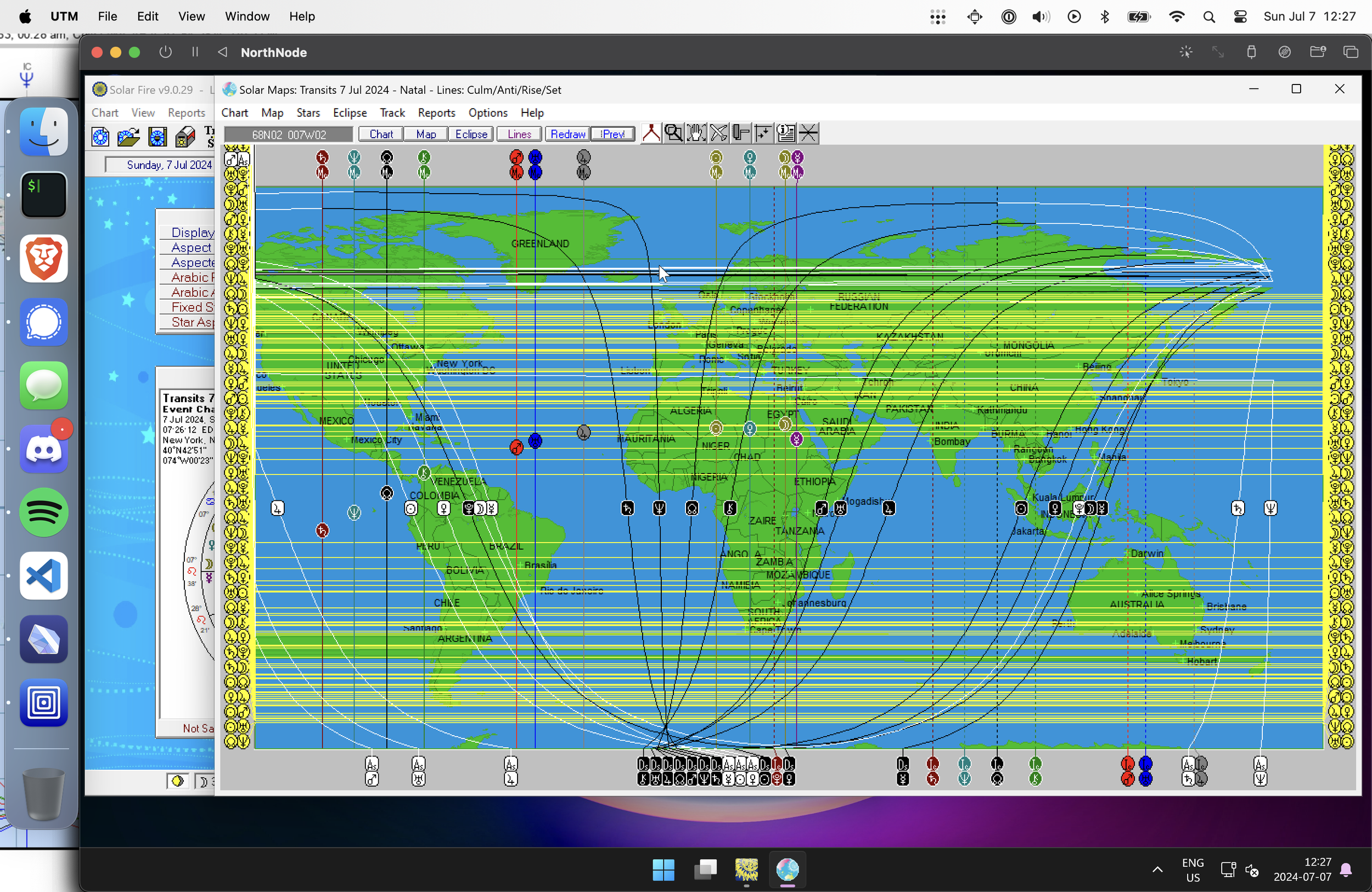
Task: Click the teal Neptune MC marker at top
Action: [x=354, y=164]
